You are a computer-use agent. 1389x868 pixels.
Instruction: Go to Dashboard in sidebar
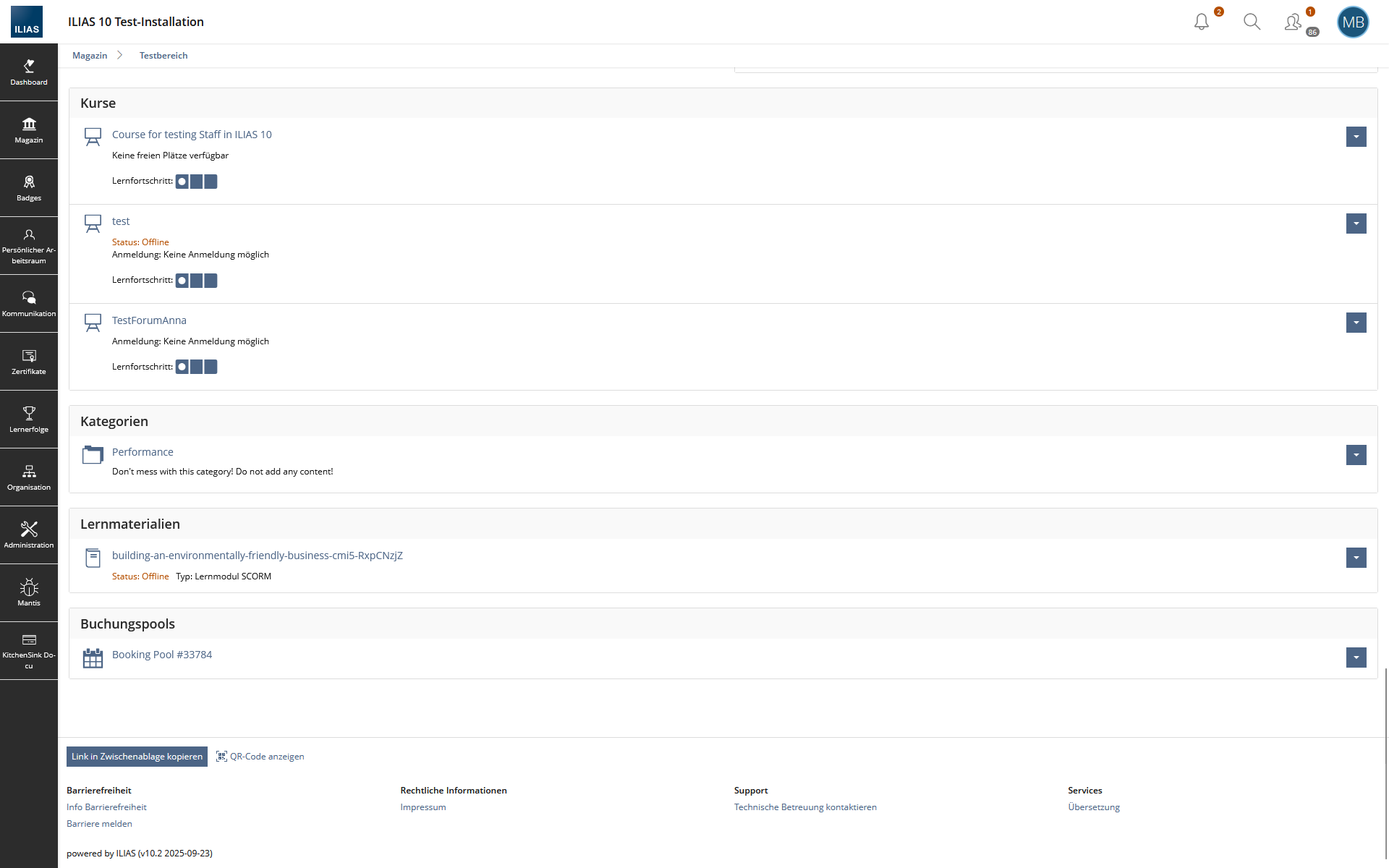click(29, 72)
